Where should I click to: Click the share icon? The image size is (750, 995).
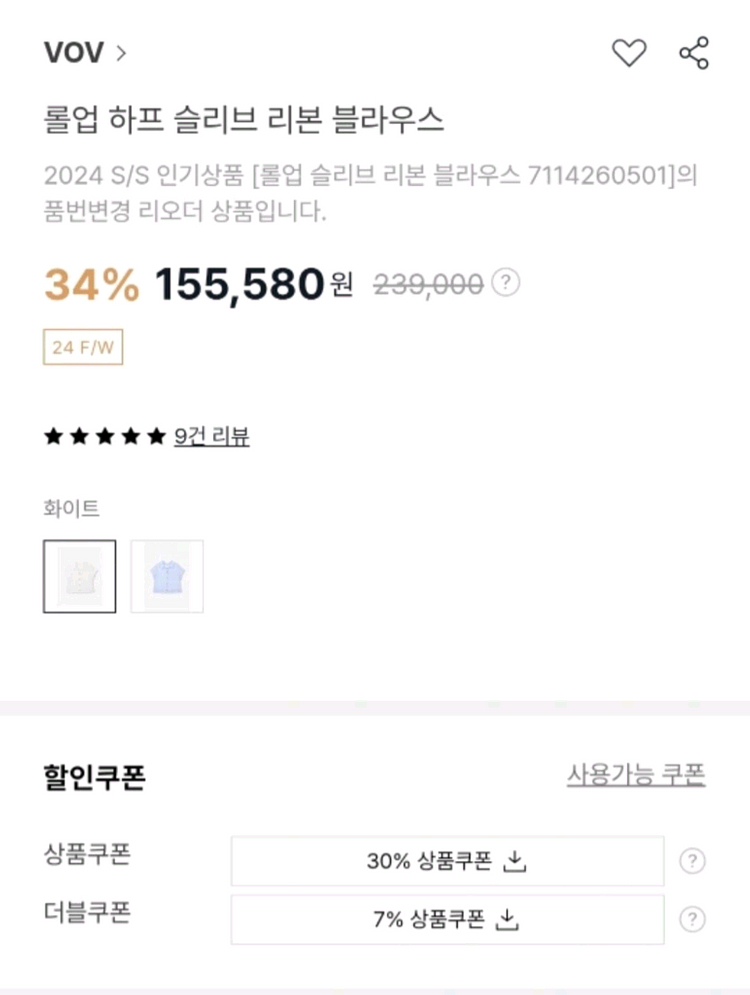[x=694, y=53]
